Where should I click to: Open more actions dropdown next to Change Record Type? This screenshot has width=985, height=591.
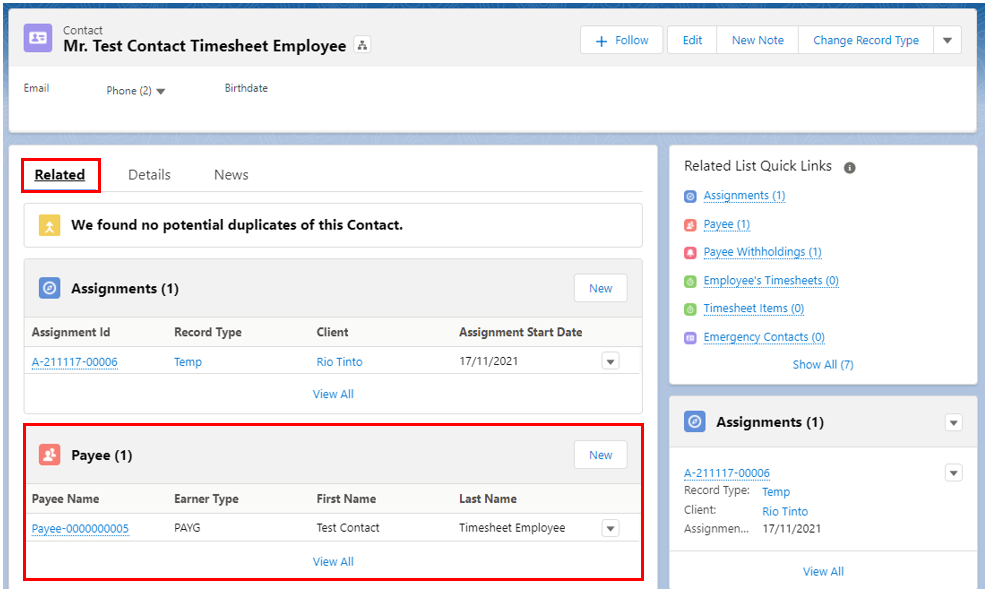pyautogui.click(x=947, y=40)
